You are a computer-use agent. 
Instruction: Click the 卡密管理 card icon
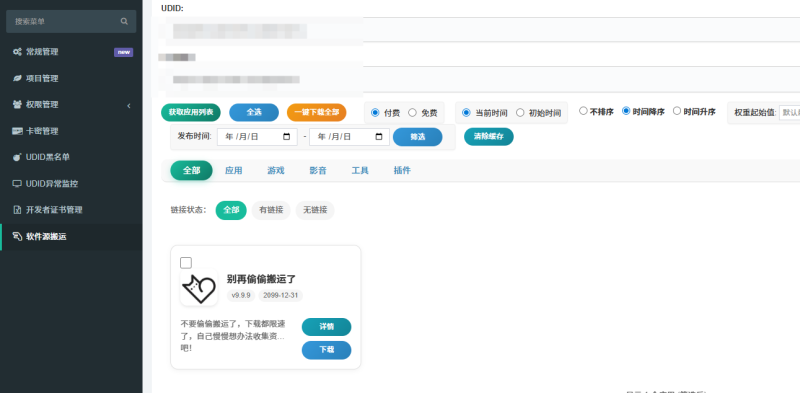click(x=17, y=131)
